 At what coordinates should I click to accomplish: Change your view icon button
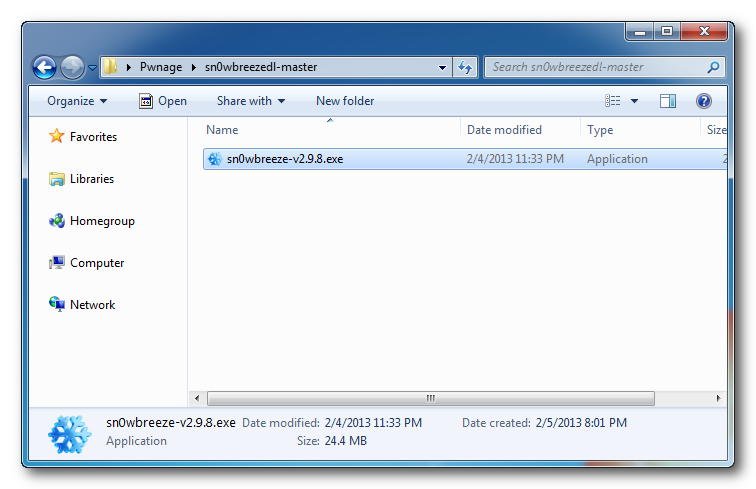click(613, 101)
